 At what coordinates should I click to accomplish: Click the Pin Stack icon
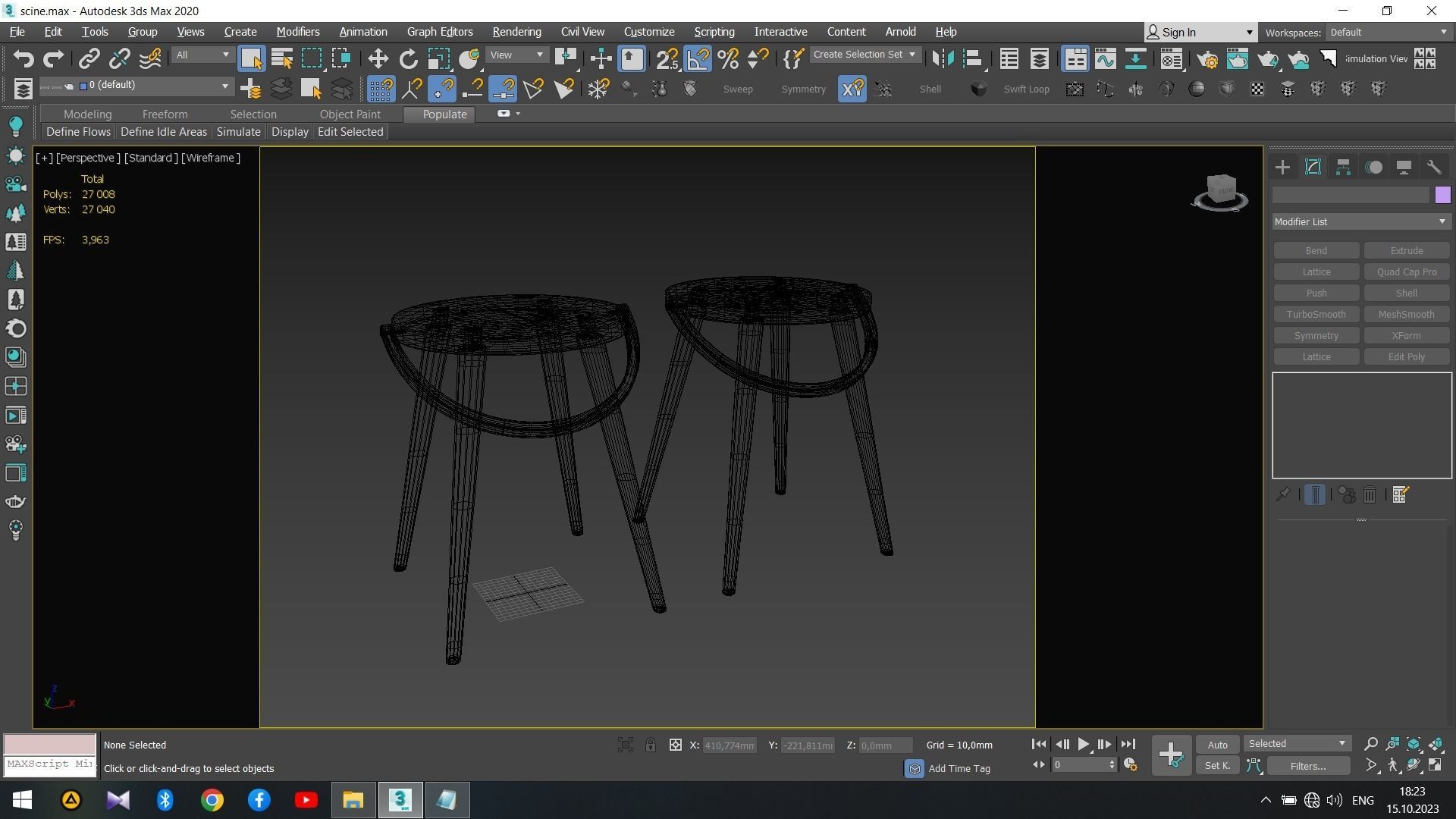tap(1283, 495)
